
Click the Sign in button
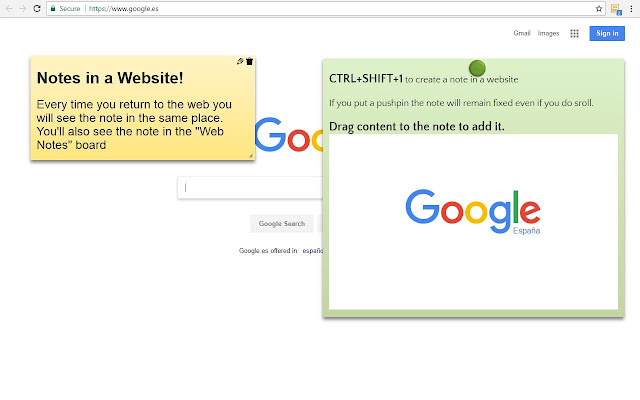click(607, 33)
